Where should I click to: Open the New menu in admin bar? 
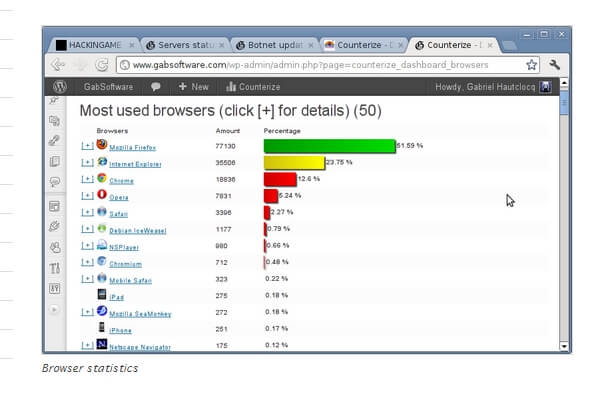tap(194, 87)
